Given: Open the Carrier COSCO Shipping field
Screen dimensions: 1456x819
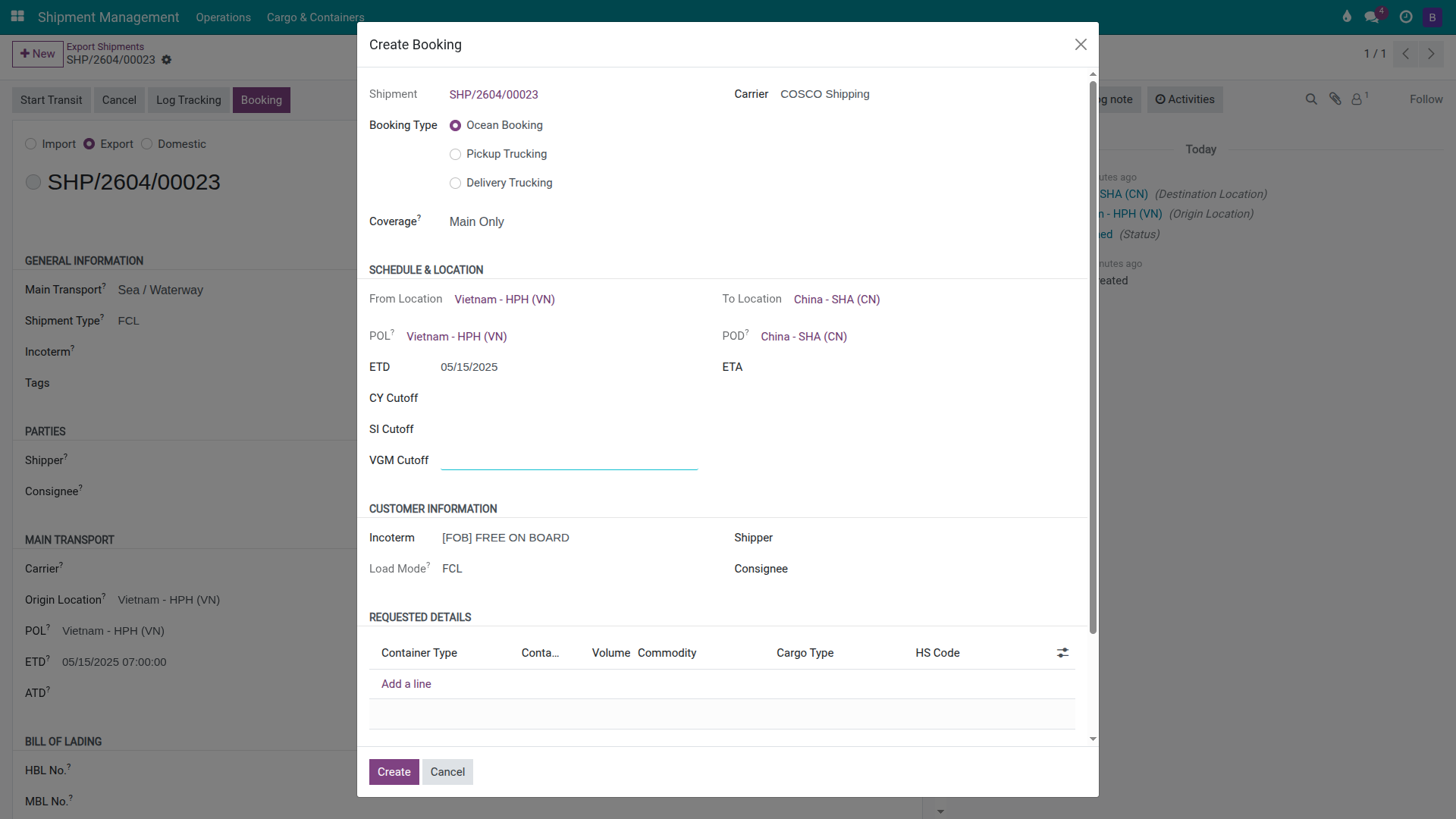Looking at the screenshot, I should tap(927, 94).
